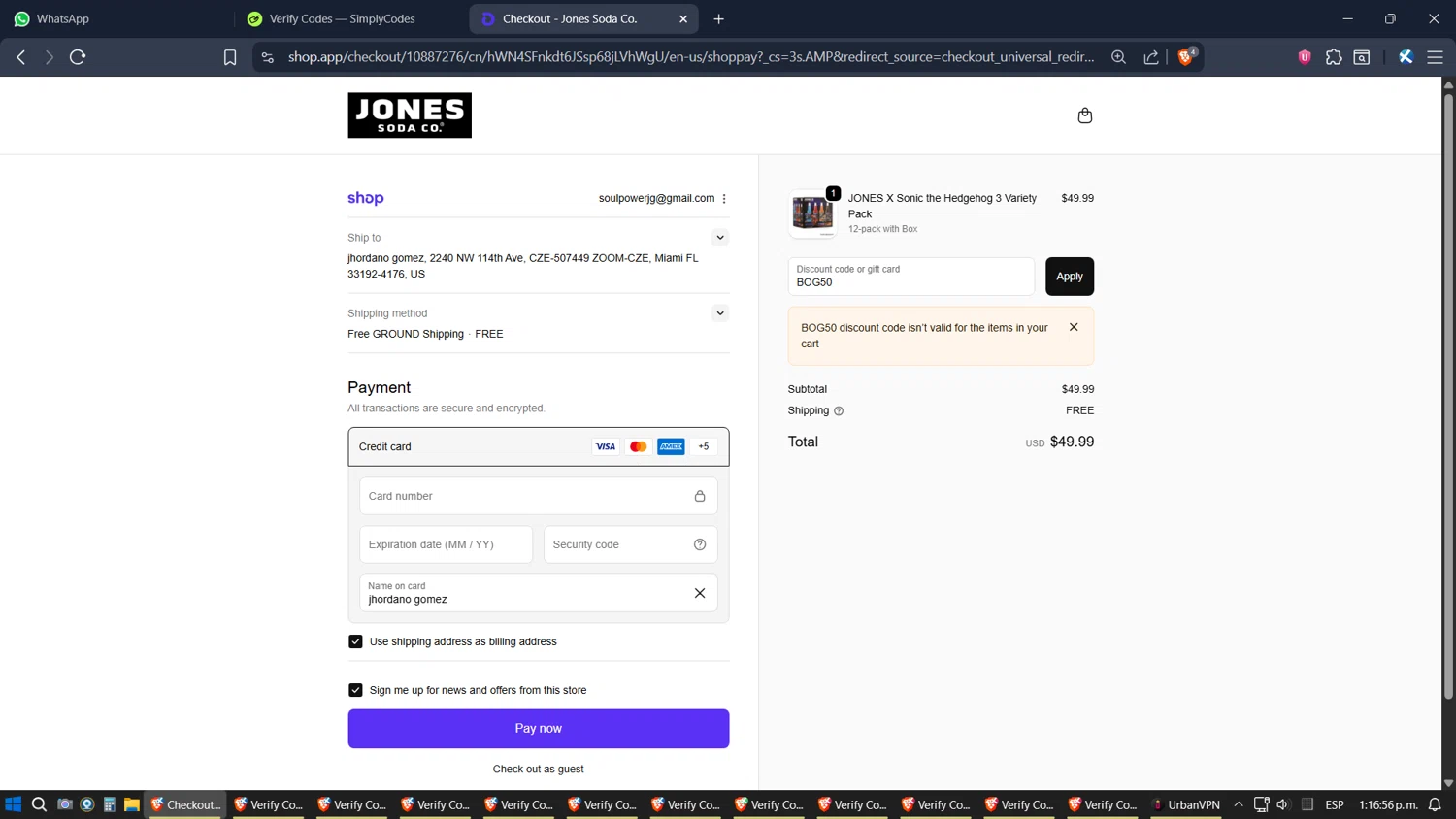Viewport: 1456px width, 819px height.
Task: Open the Windows Start menu
Action: tap(14, 804)
